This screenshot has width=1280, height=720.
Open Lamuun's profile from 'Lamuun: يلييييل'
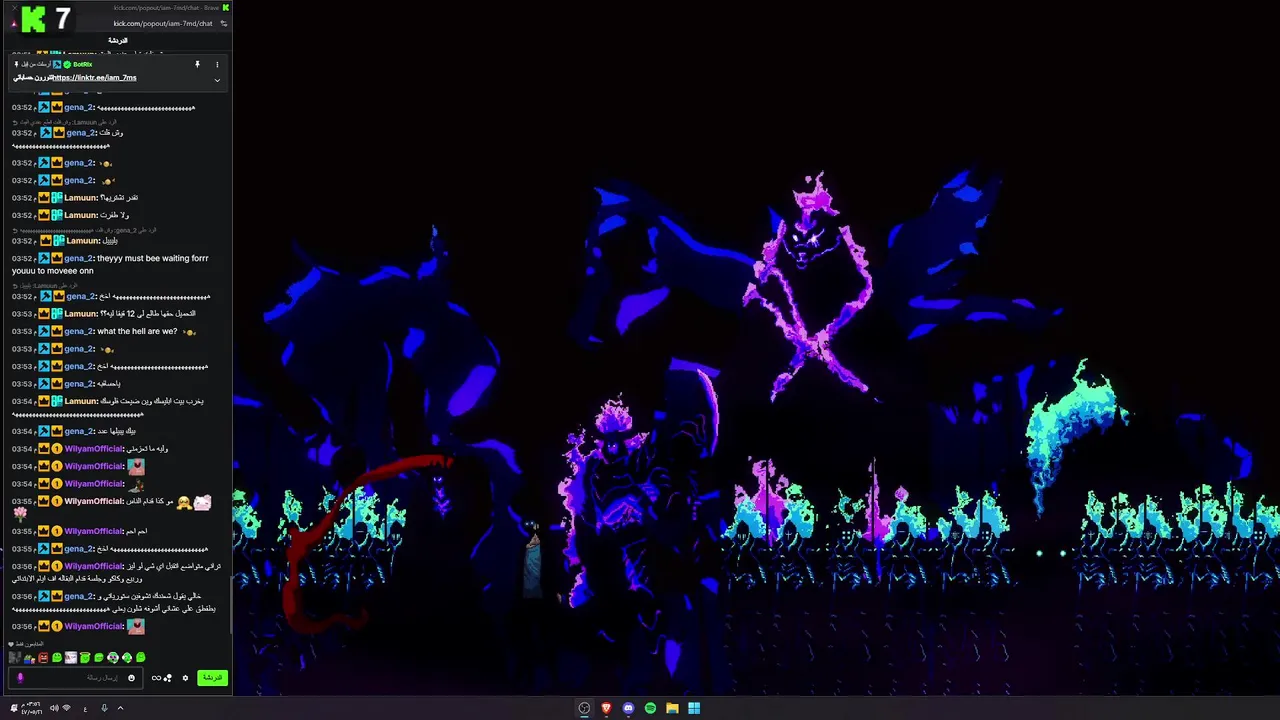[x=81, y=240]
